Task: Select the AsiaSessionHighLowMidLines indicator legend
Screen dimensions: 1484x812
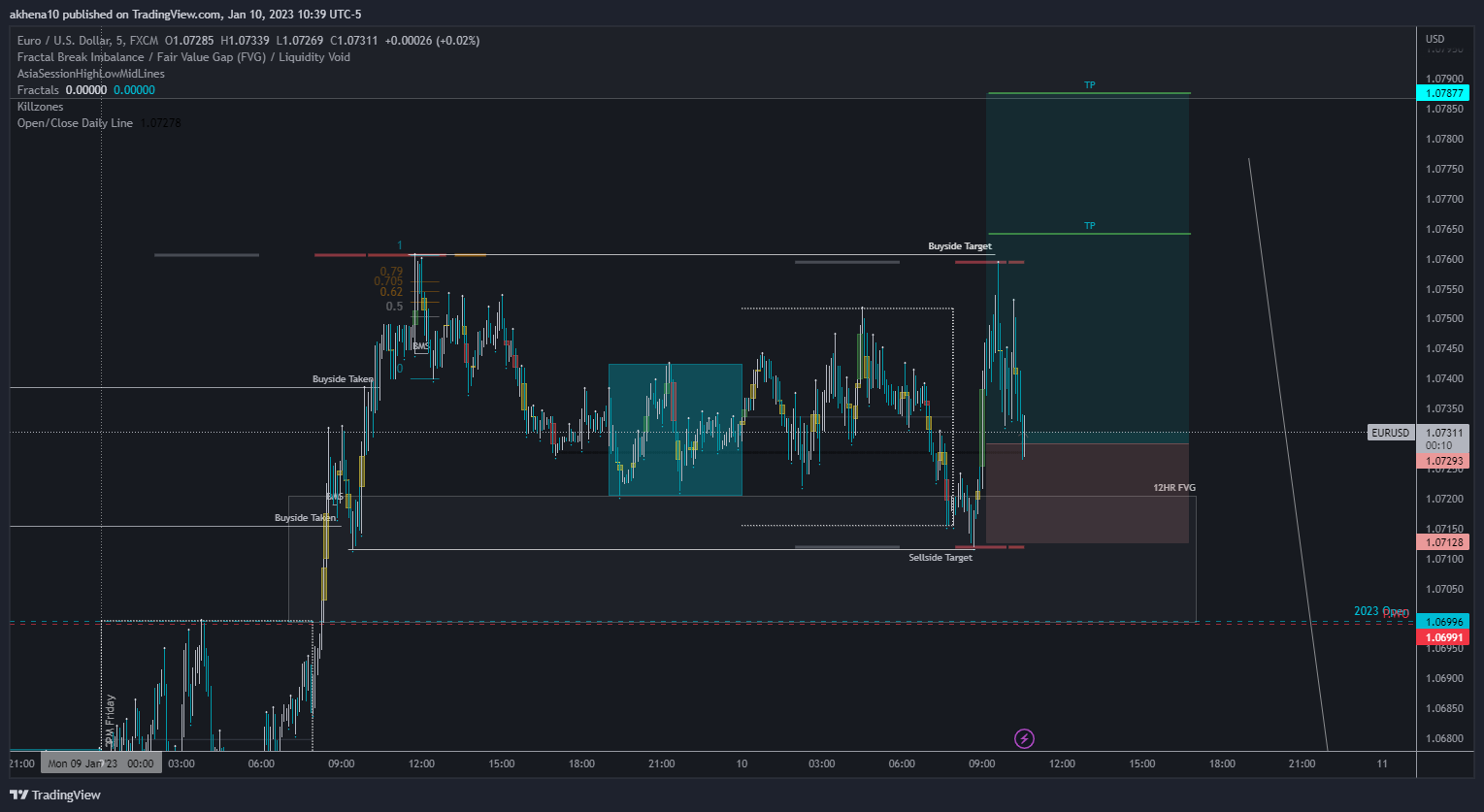Action: (x=91, y=74)
